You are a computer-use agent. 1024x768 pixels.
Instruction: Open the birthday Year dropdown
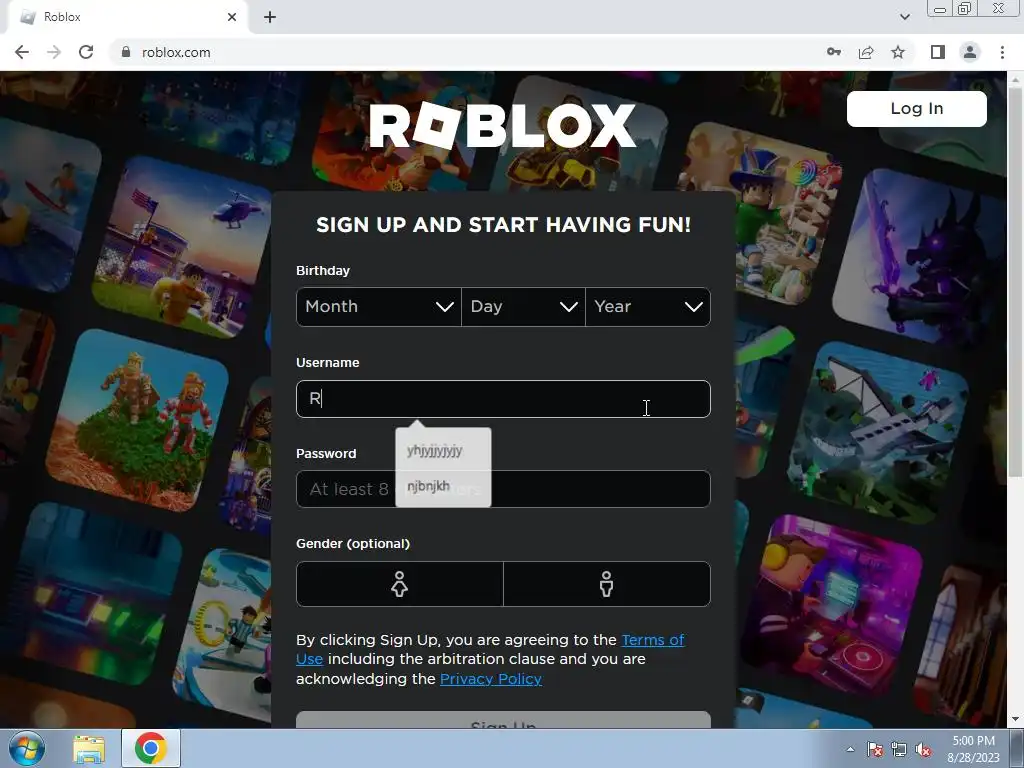[648, 307]
